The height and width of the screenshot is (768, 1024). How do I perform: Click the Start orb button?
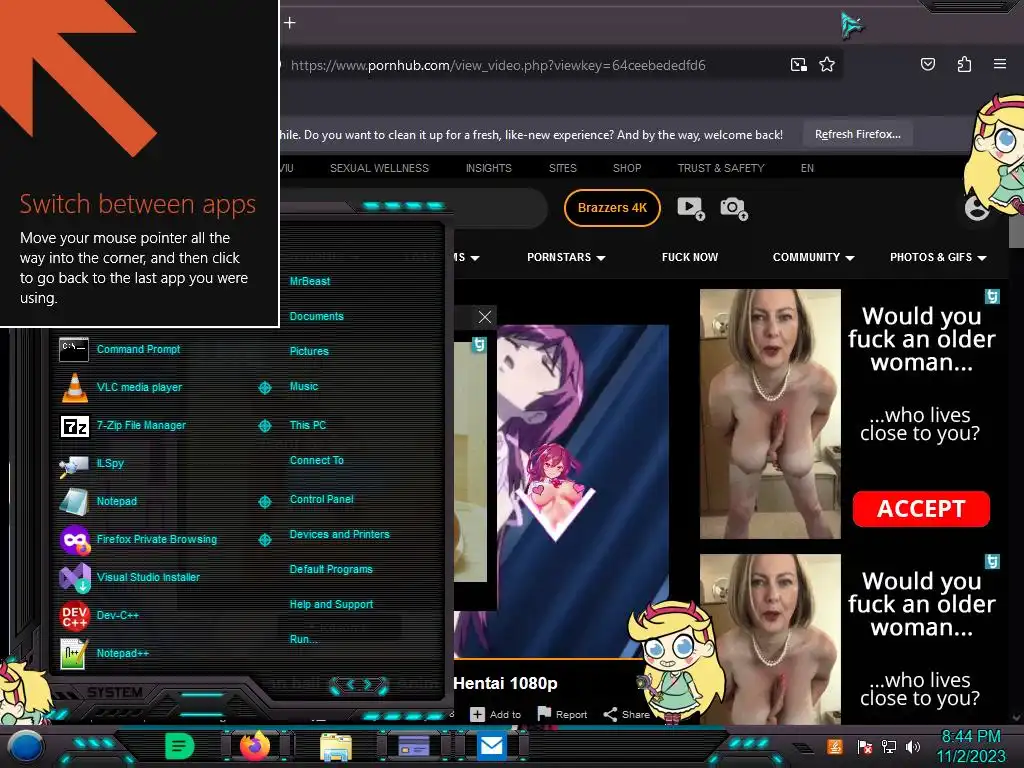tap(25, 746)
